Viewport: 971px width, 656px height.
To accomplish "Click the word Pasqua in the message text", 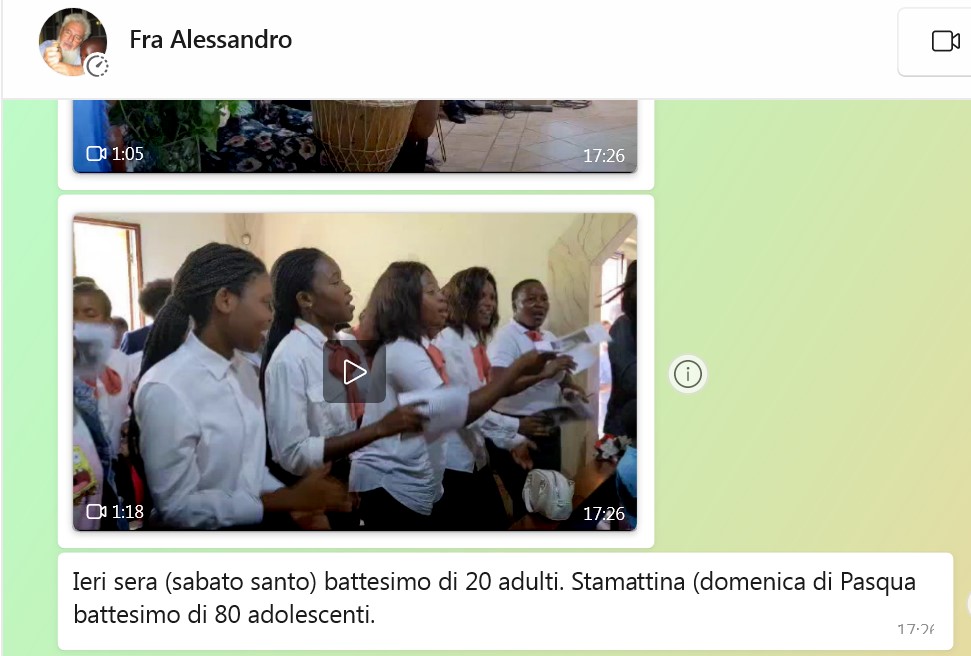I will point(877,582).
